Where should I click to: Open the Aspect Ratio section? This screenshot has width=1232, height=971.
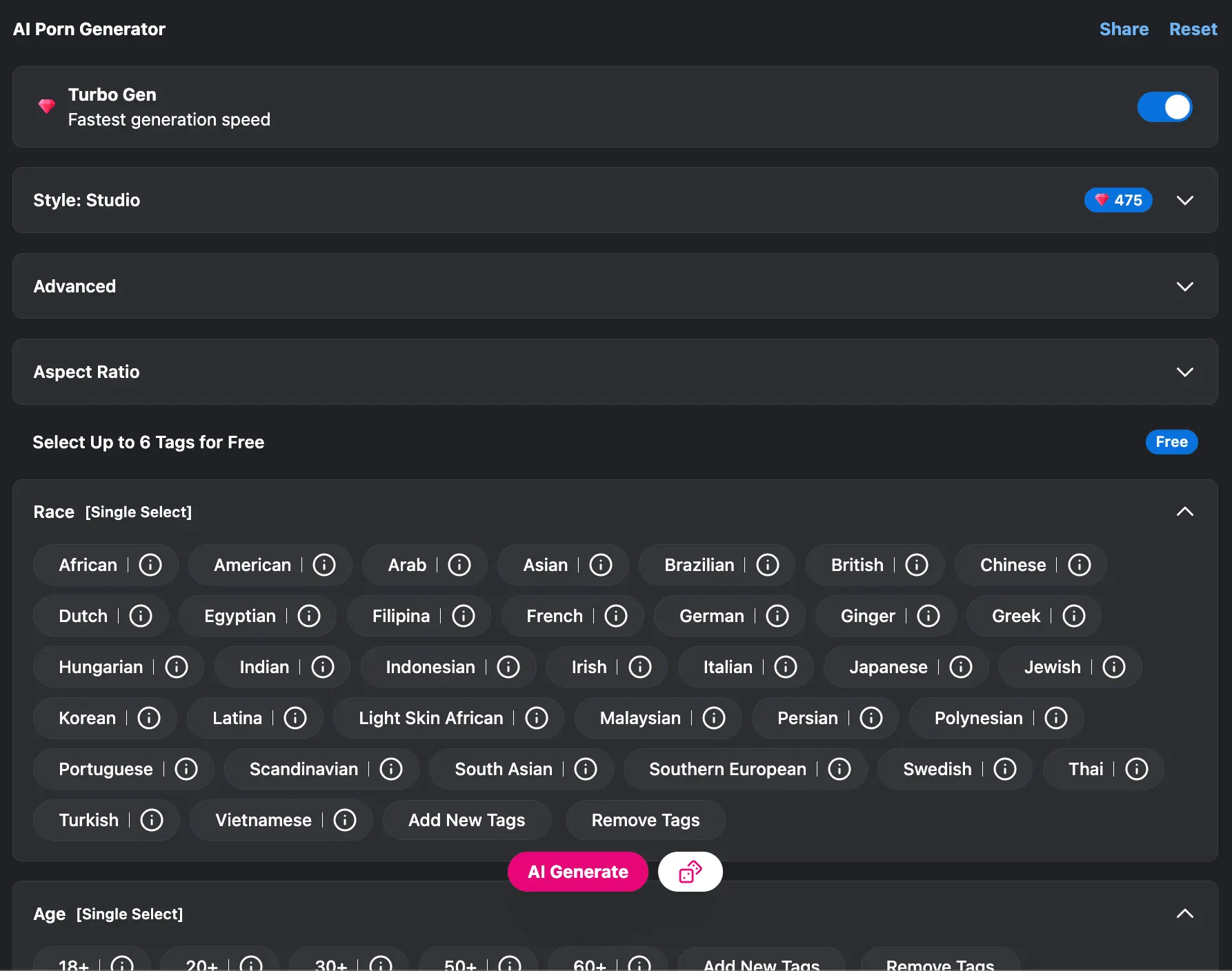coord(1184,372)
